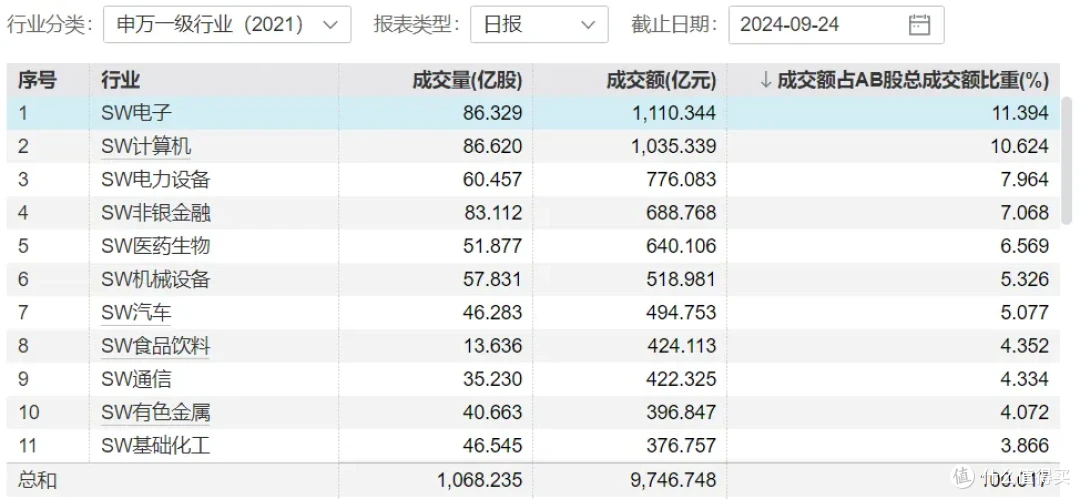
Task: Click the 截止日期 field showing 2024-09-24
Action: click(x=835, y=25)
